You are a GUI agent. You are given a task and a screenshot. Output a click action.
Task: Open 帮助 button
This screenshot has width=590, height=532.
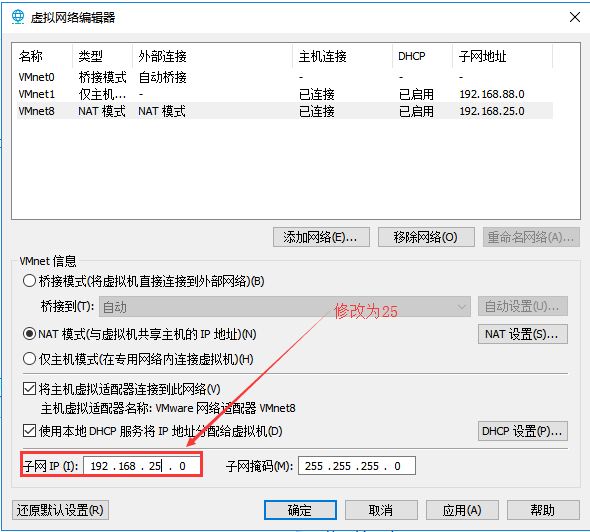543,510
